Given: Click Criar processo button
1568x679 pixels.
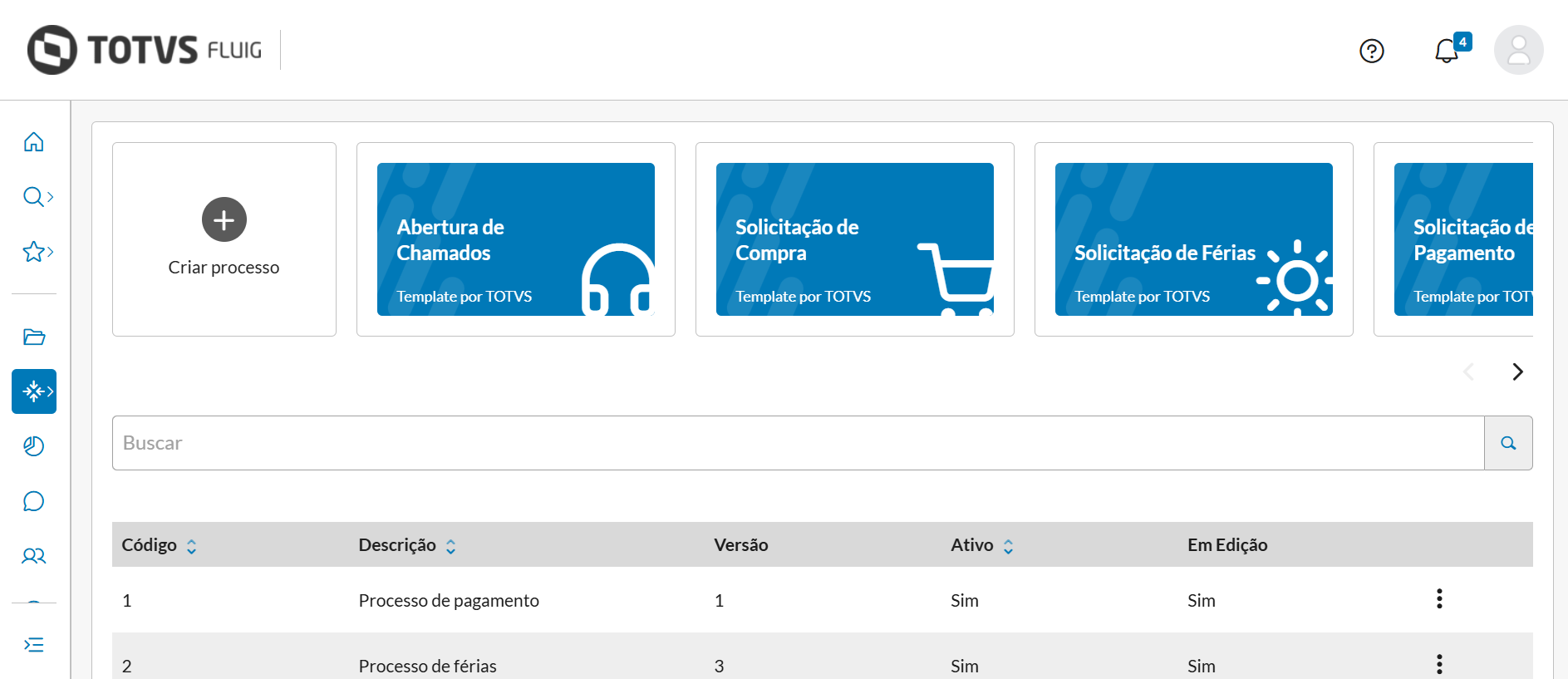Looking at the screenshot, I should (x=224, y=239).
